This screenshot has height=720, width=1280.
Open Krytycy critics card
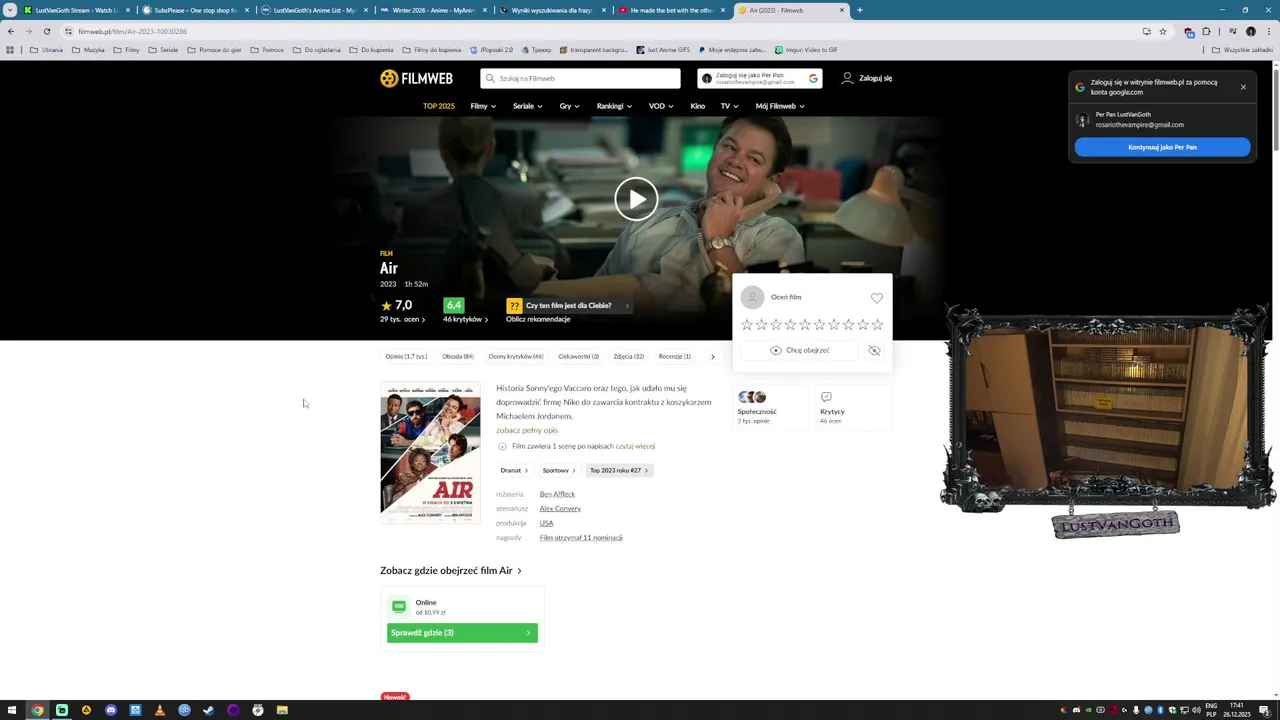click(853, 408)
